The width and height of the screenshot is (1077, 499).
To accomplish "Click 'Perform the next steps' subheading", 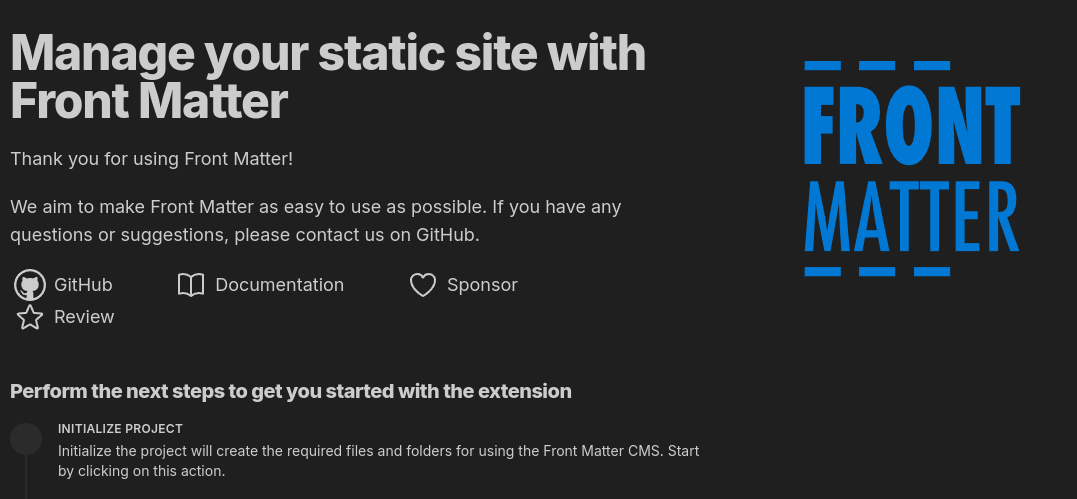I will 291,391.
